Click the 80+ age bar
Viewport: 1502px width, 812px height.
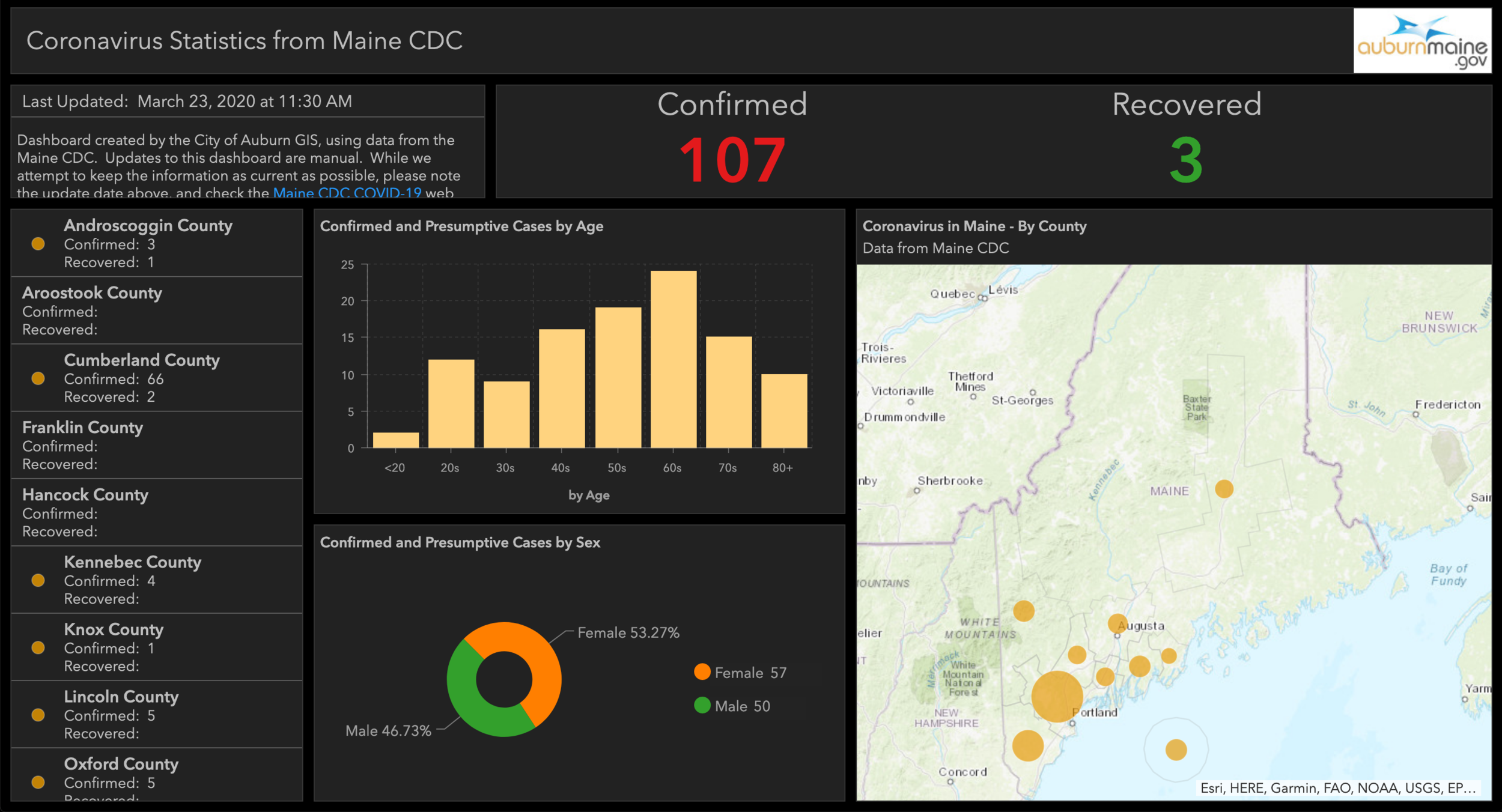pos(784,411)
